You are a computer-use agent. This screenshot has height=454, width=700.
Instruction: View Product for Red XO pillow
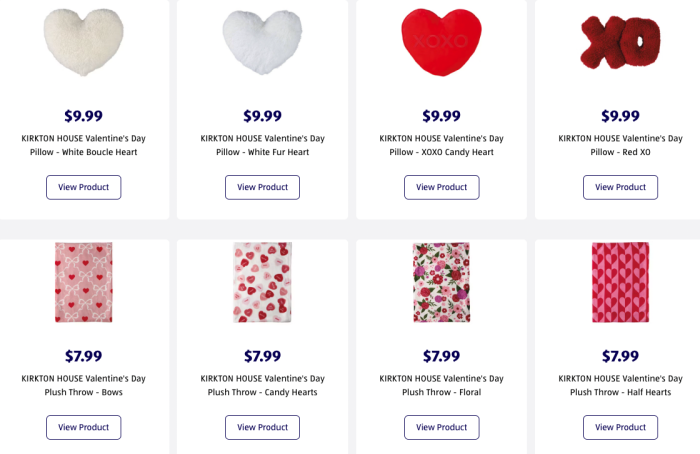(620, 187)
